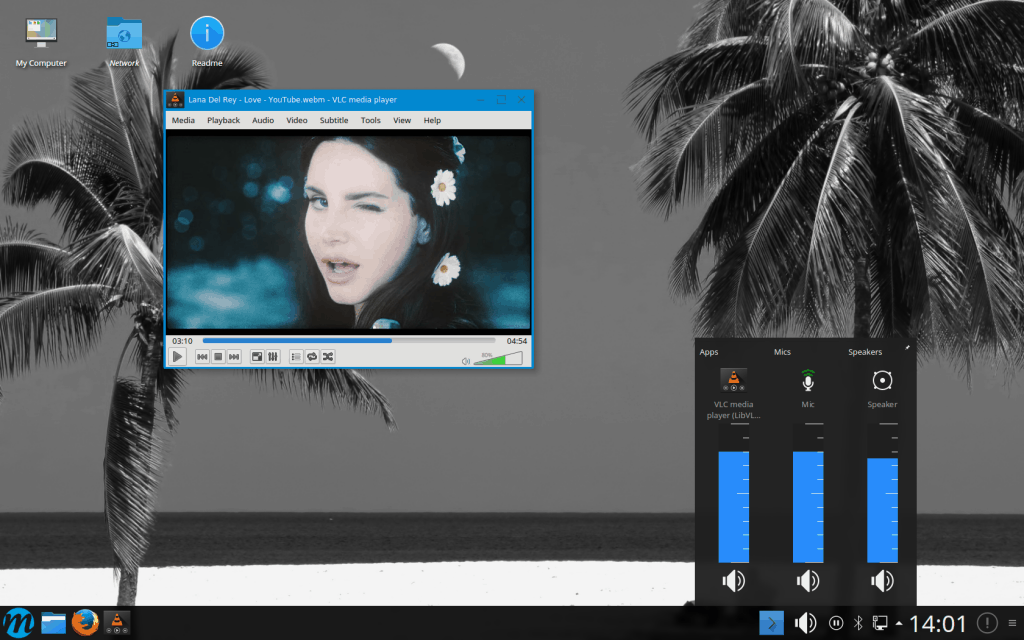
Task: Pin the audio mixer popup open
Action: pyautogui.click(x=907, y=348)
